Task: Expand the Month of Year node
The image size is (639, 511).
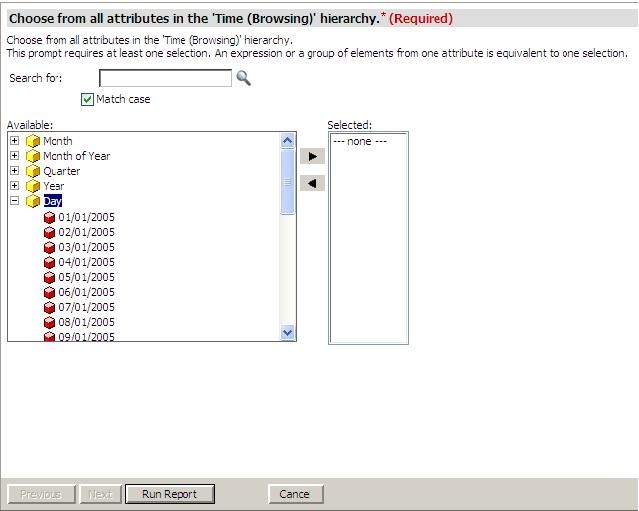Action: tap(15, 156)
